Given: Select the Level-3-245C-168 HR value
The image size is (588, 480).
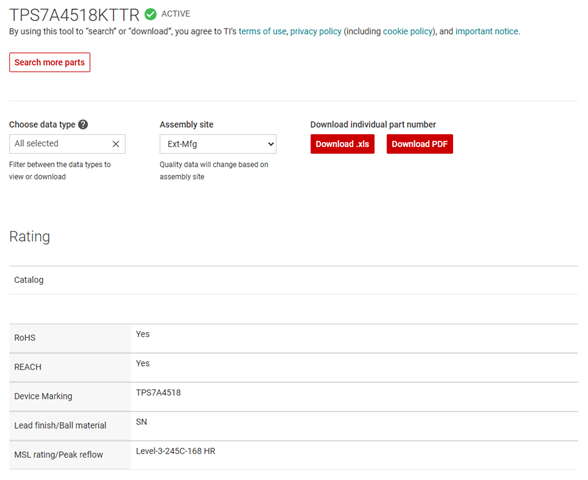Looking at the screenshot, I should 176,451.
